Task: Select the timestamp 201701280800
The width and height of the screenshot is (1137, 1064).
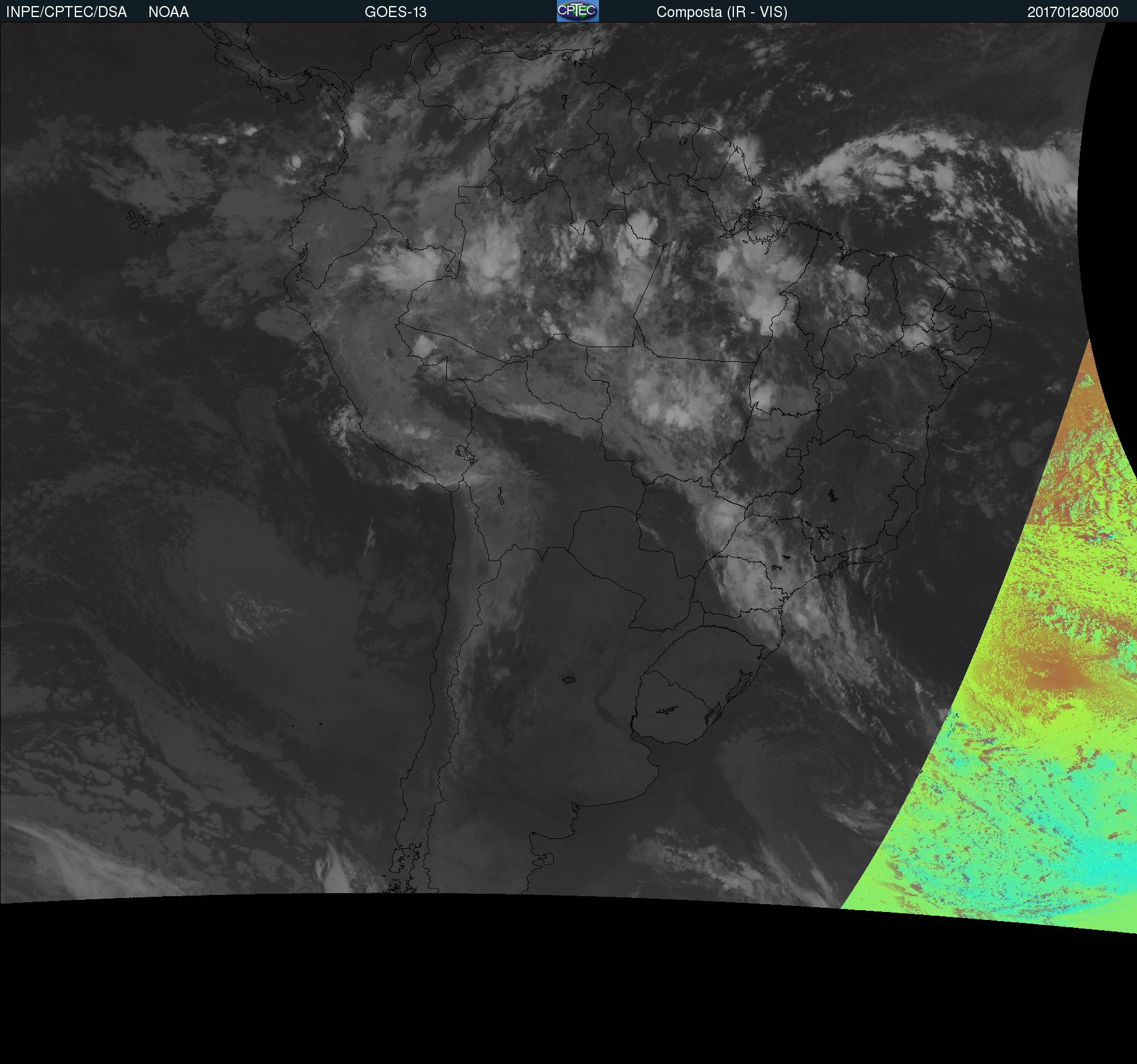Action: pyautogui.click(x=1073, y=12)
